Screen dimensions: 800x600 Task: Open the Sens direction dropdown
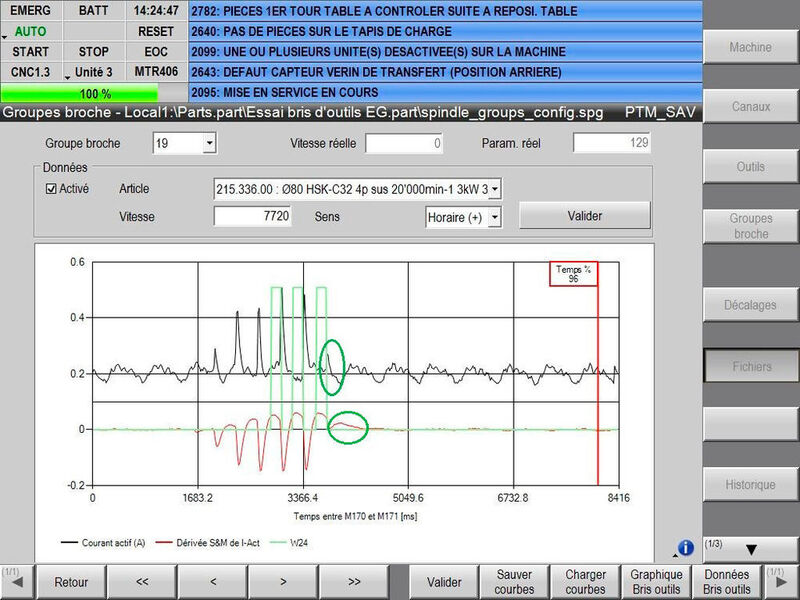click(494, 217)
